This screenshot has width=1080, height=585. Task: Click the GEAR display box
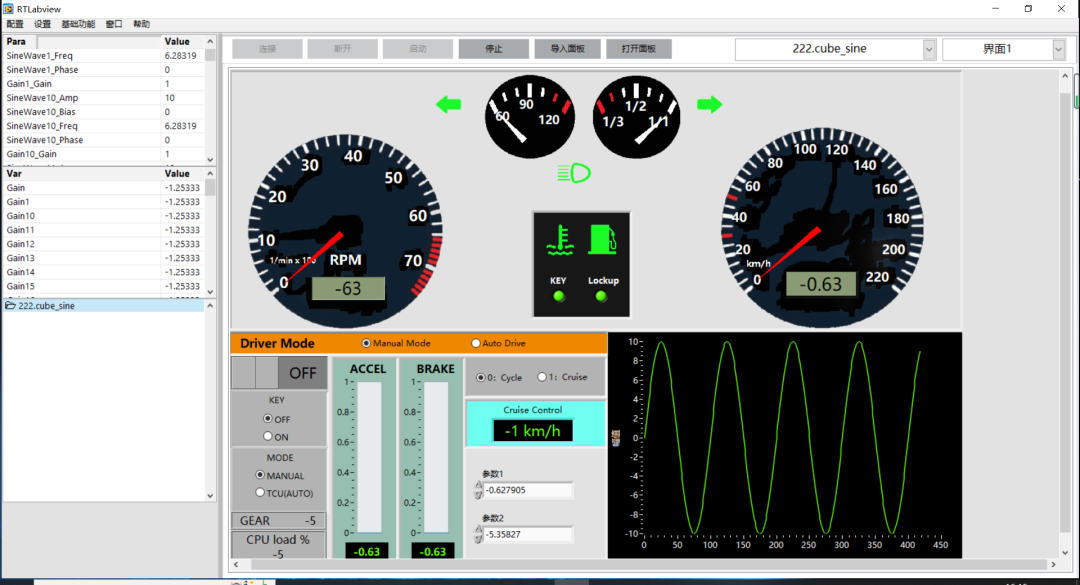click(278, 520)
